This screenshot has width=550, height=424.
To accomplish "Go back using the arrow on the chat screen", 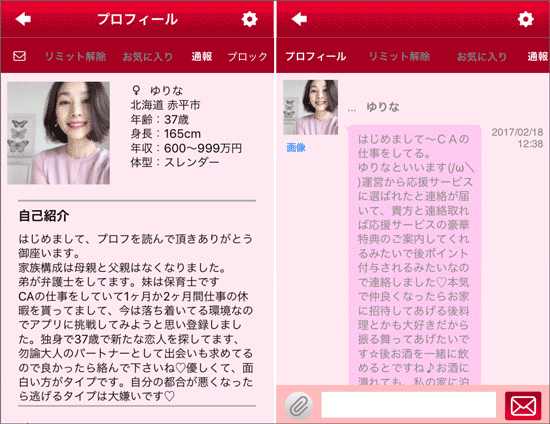I will pyautogui.click(x=299, y=19).
